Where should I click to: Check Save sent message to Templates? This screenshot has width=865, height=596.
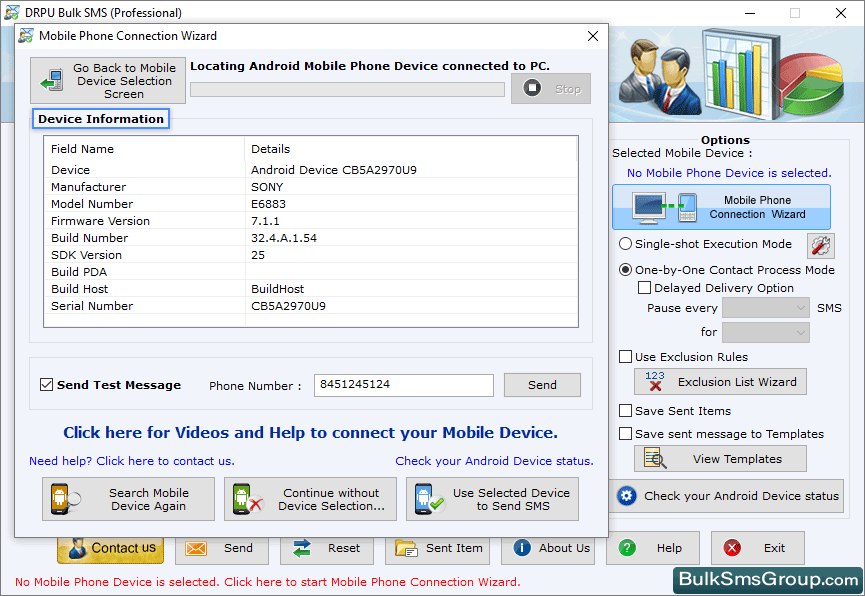625,434
